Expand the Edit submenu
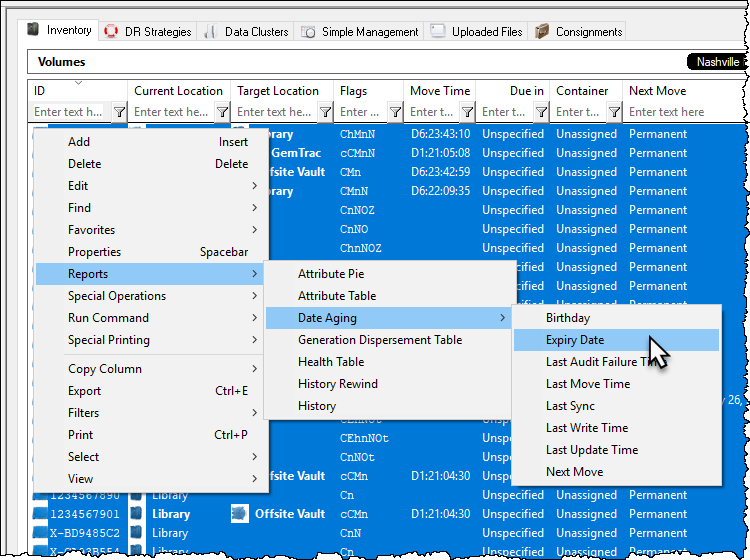 (149, 186)
